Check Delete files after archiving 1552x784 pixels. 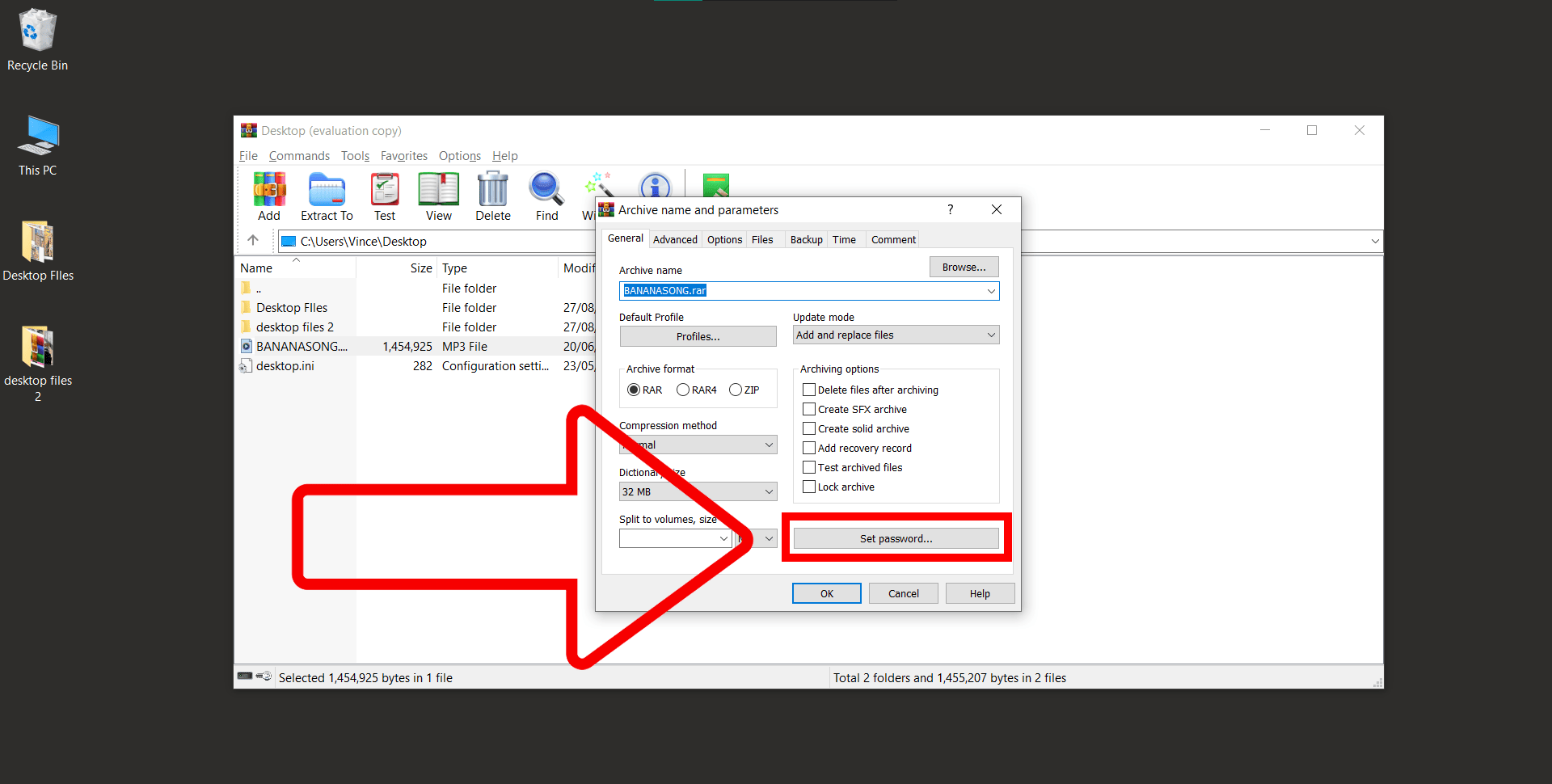[809, 390]
